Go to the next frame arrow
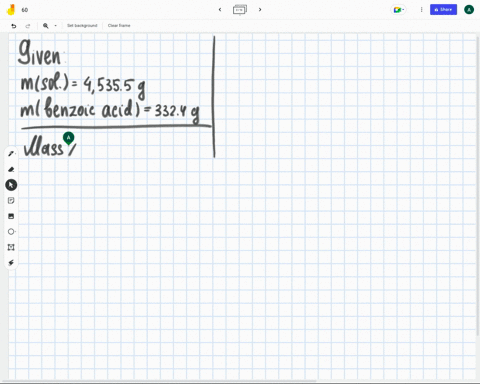 point(260,10)
